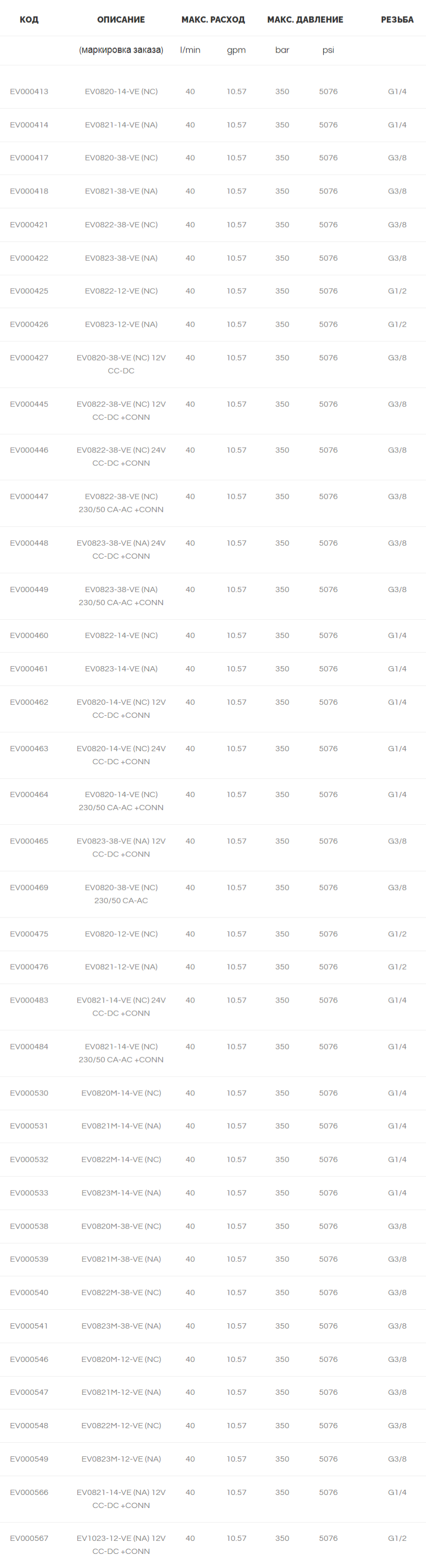426x1568 pixels.
Task: Click description EV0822-14-VE (NC)
Action: pyautogui.click(x=121, y=635)
